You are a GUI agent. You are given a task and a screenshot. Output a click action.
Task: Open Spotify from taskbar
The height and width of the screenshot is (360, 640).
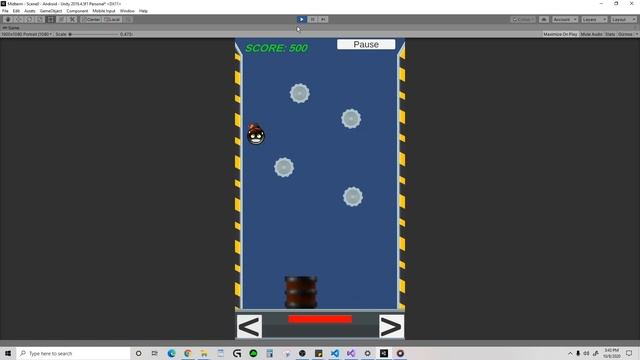pos(253,353)
